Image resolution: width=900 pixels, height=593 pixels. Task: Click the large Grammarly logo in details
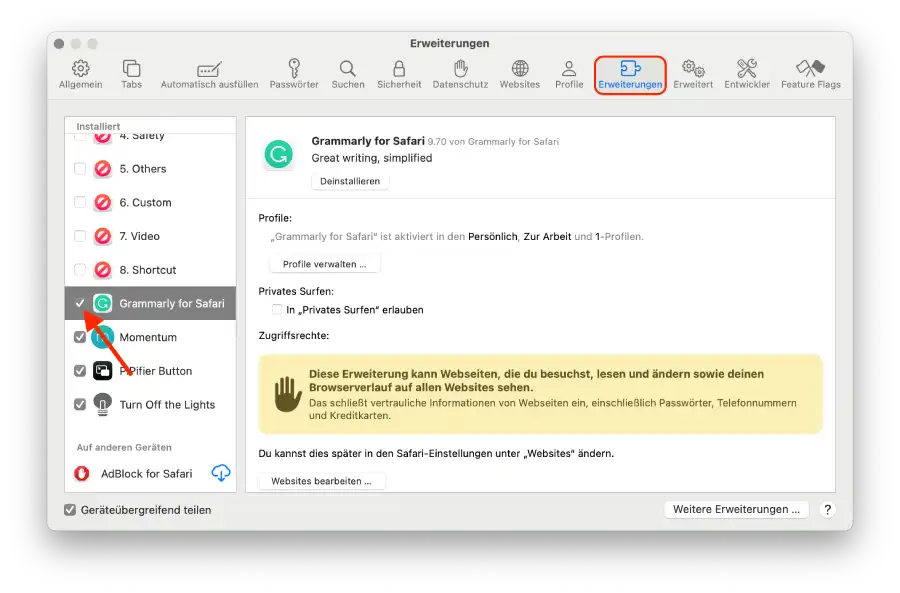click(x=278, y=154)
